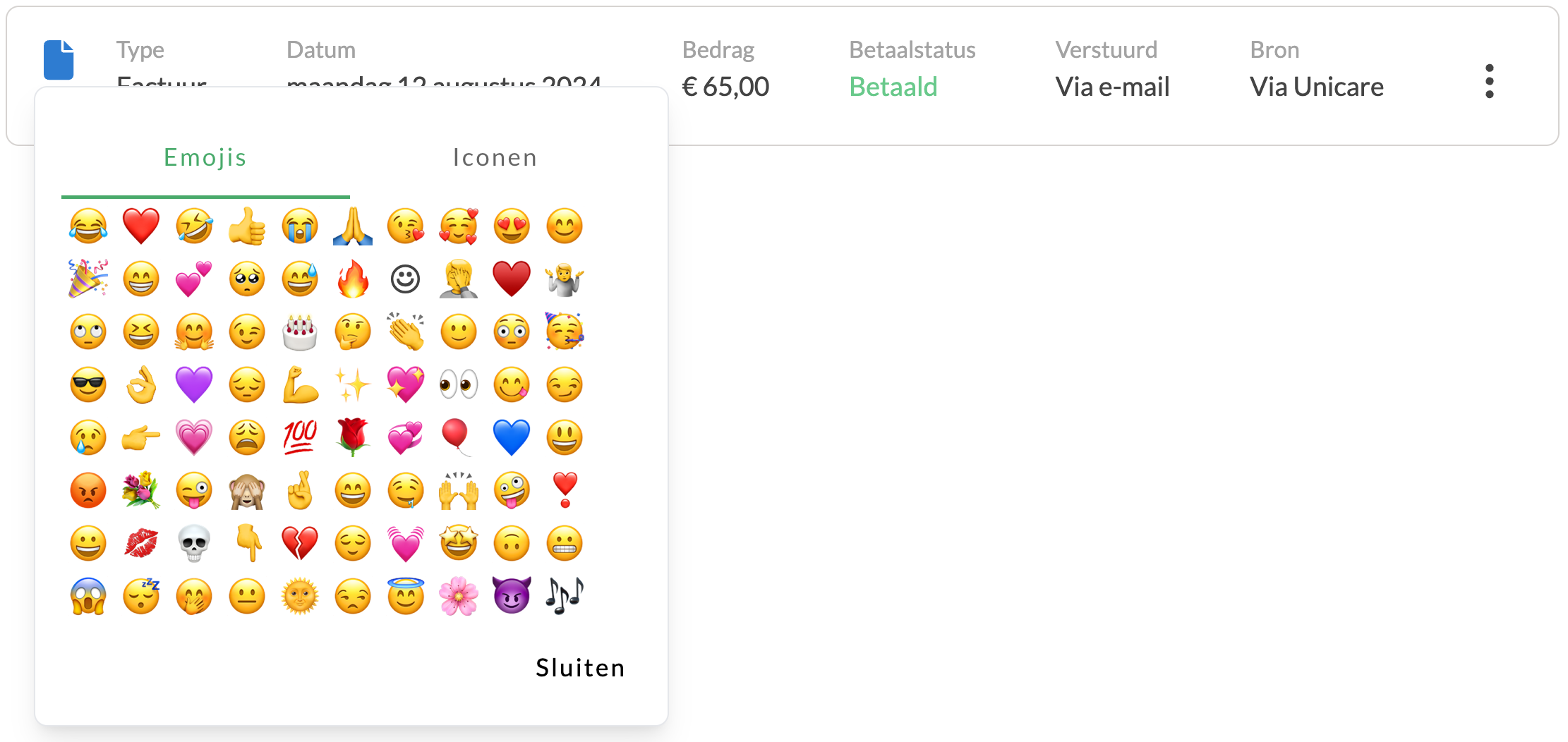Select the Emojis tab
Viewport: 1568px width, 742px height.
pyautogui.click(x=205, y=157)
